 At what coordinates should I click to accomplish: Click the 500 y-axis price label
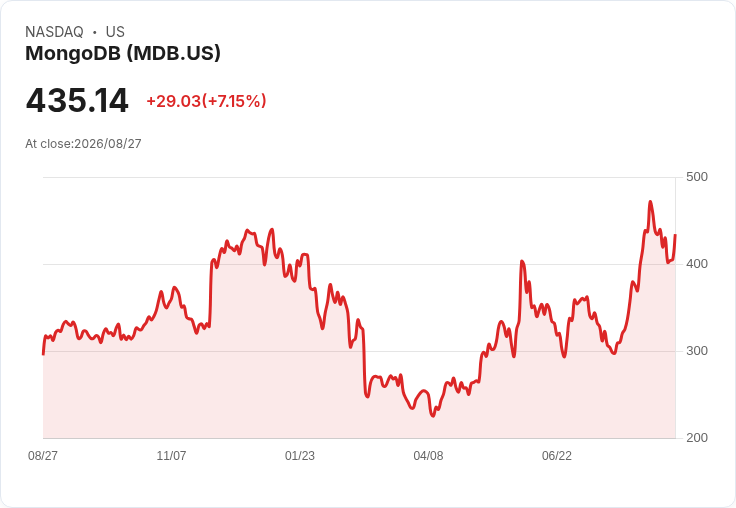click(697, 177)
